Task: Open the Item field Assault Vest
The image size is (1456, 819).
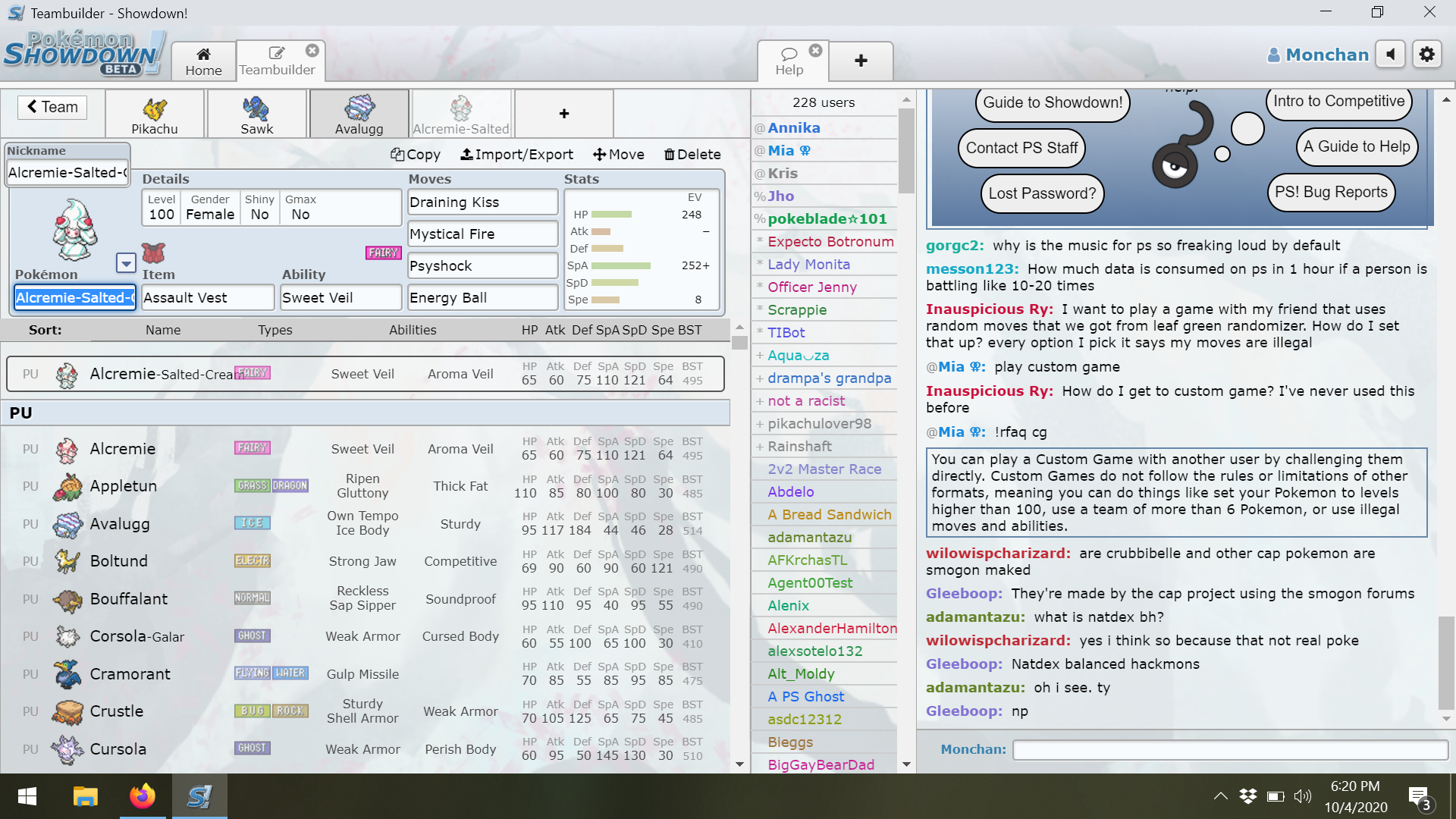Action: click(x=208, y=298)
